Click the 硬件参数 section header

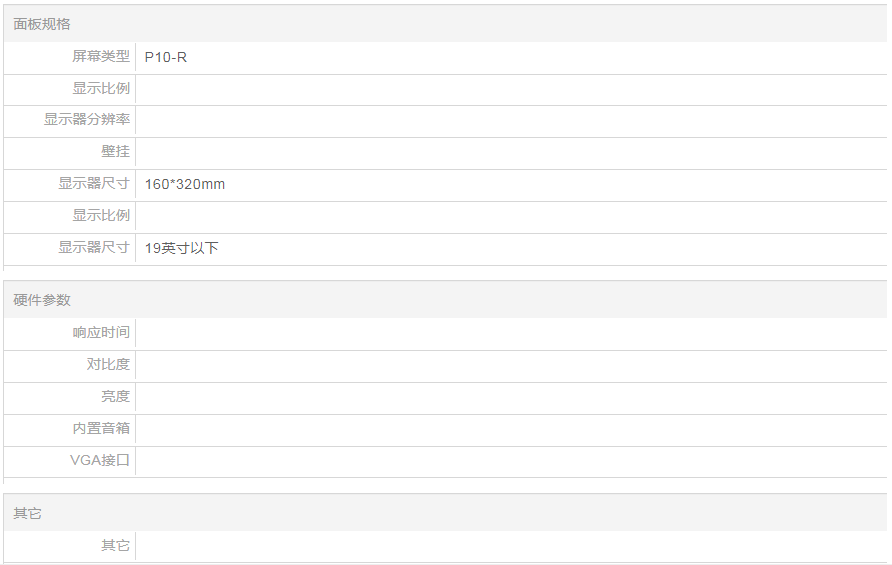[x=42, y=300]
